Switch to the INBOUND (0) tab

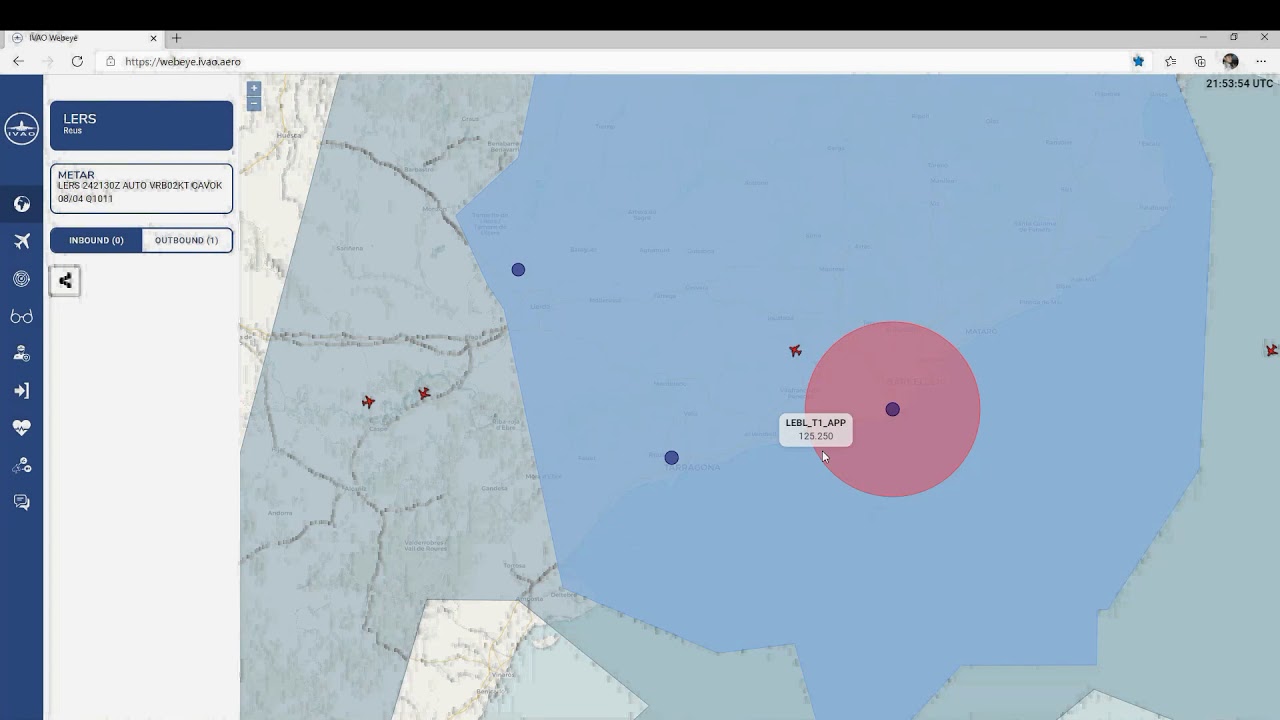pos(96,240)
